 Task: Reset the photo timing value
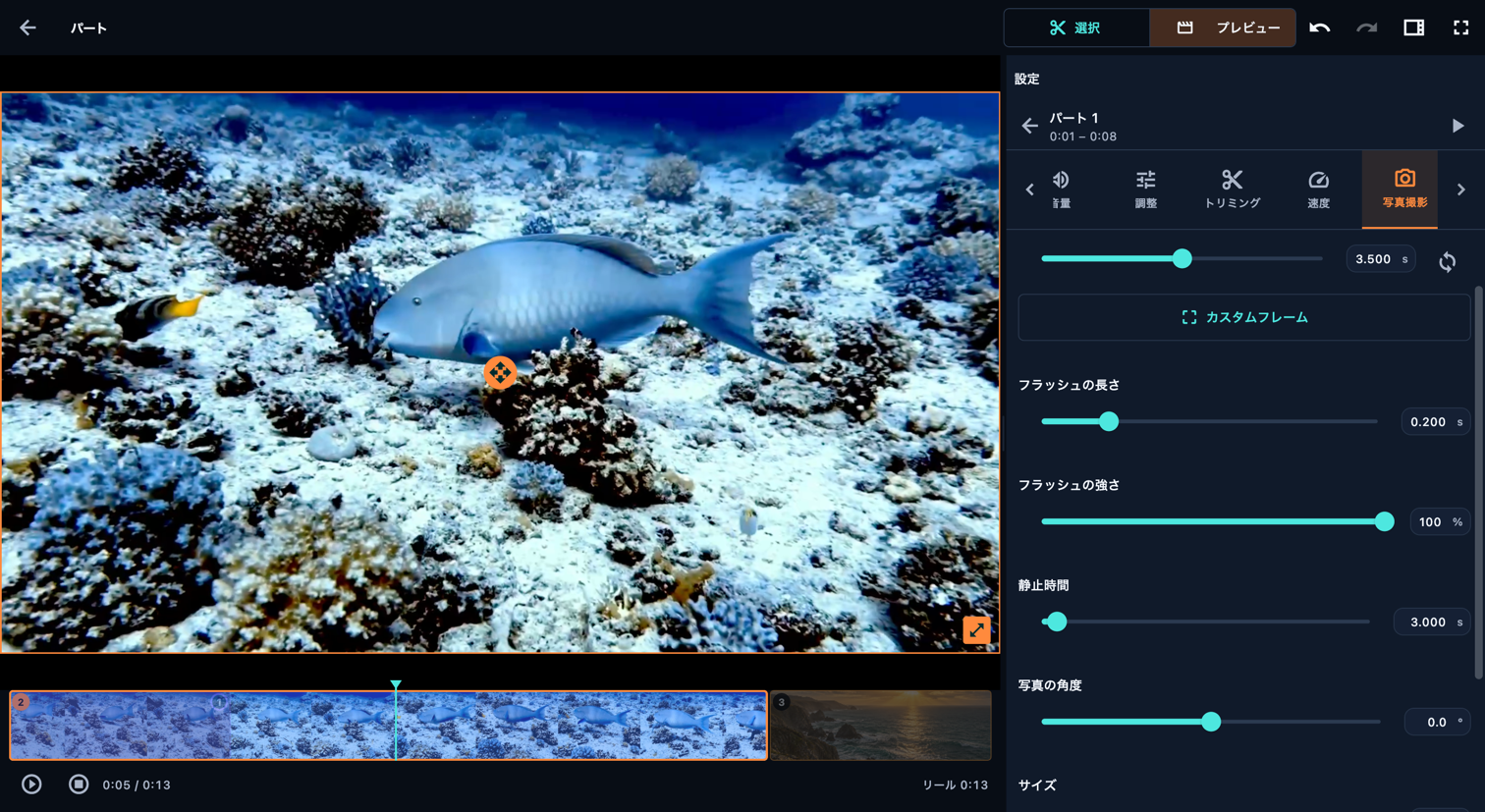point(1447,261)
